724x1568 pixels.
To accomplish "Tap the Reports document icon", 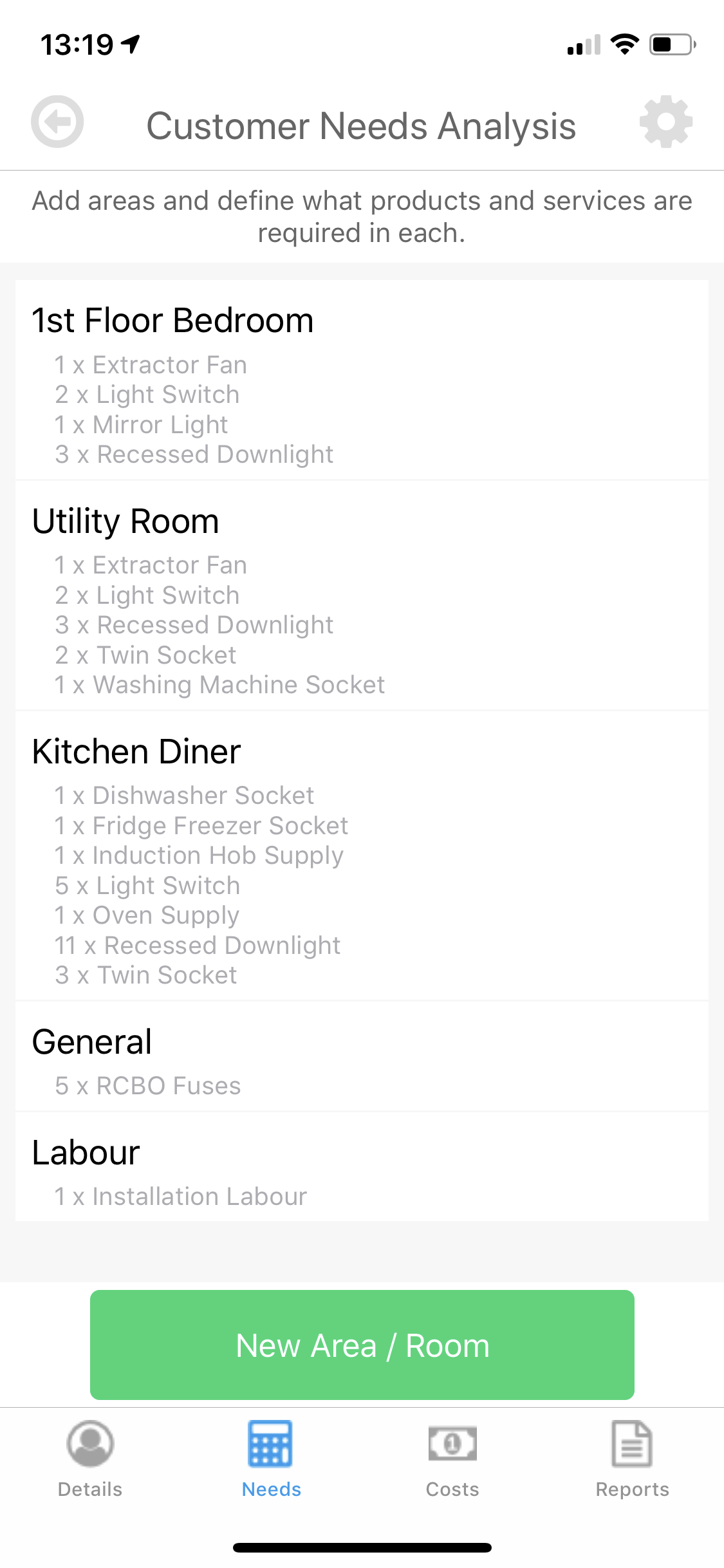I will (x=632, y=1443).
